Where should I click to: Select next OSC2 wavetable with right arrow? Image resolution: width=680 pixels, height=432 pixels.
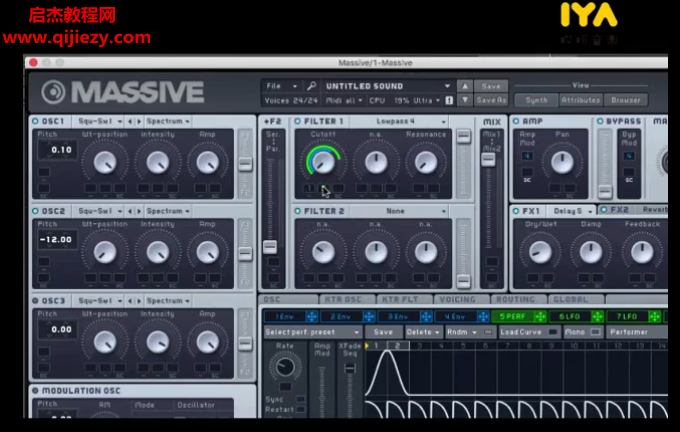click(139, 211)
